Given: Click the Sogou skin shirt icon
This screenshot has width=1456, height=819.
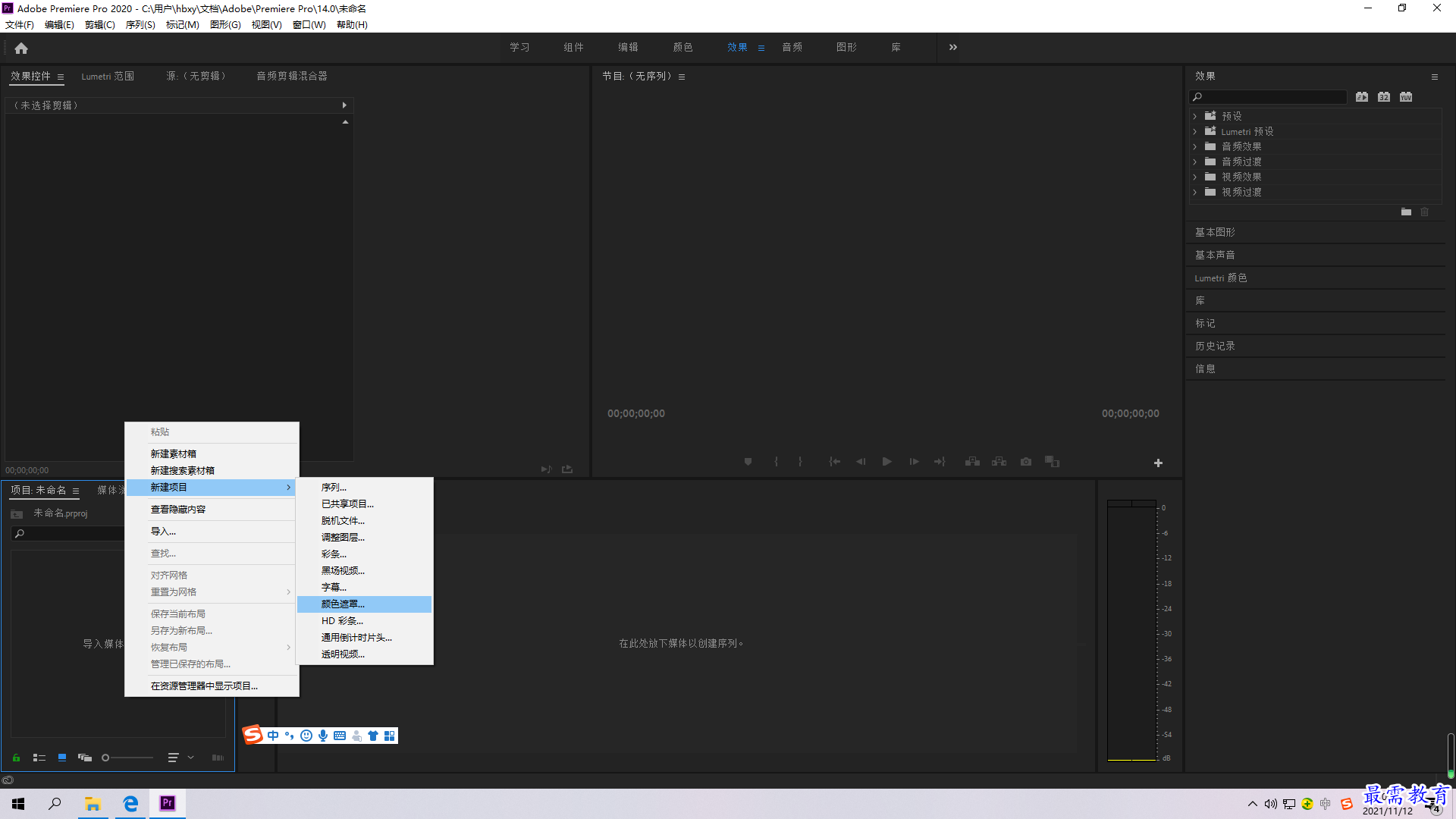Looking at the screenshot, I should [373, 736].
